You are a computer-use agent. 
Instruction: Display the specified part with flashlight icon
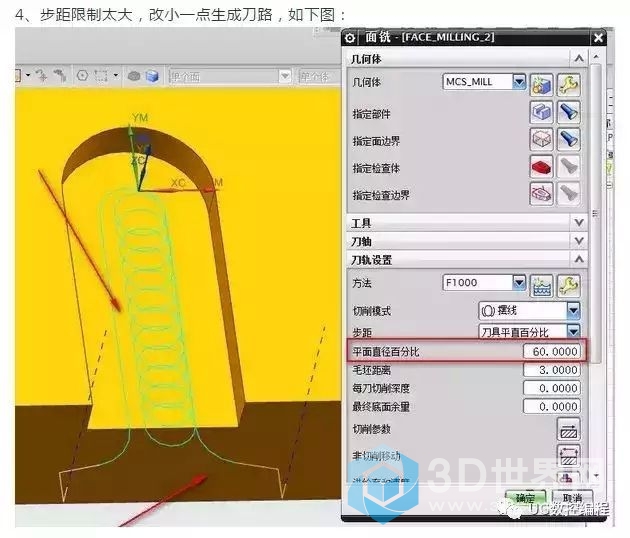(x=569, y=112)
